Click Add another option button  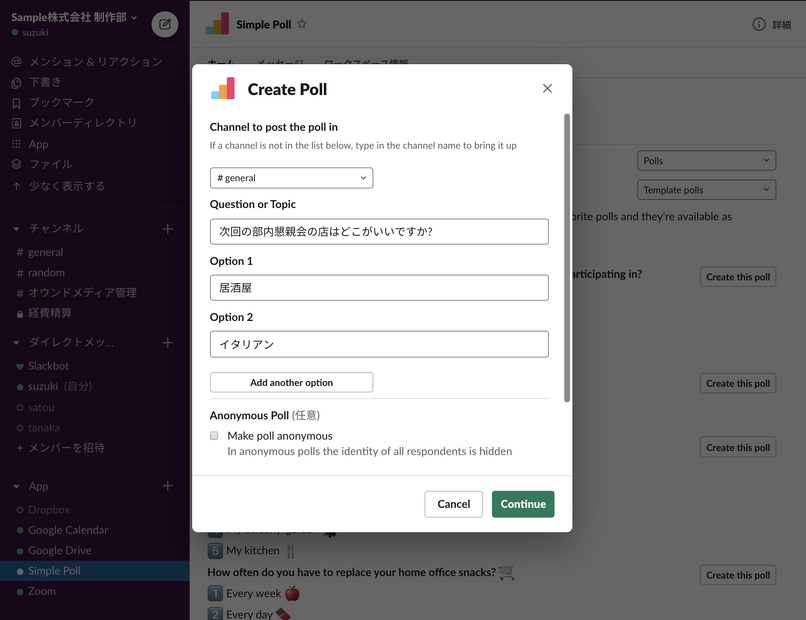click(291, 383)
